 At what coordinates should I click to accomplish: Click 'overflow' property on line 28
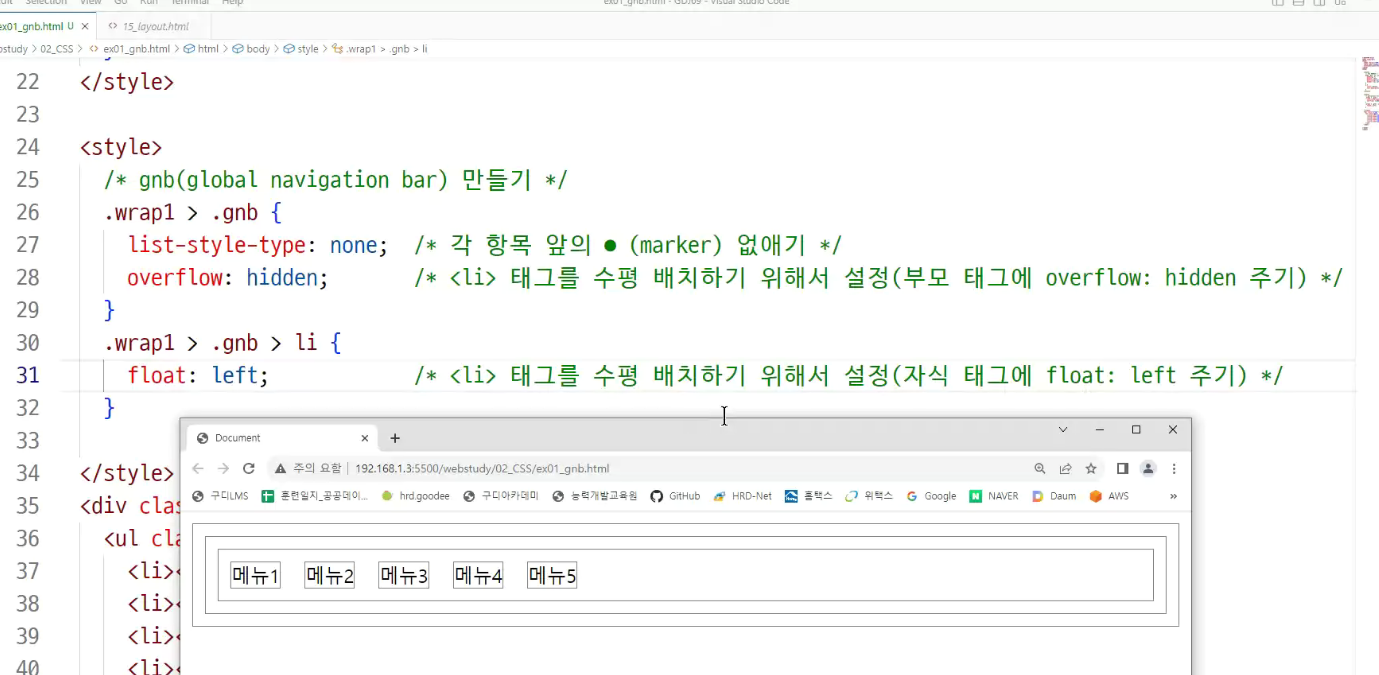point(176,277)
